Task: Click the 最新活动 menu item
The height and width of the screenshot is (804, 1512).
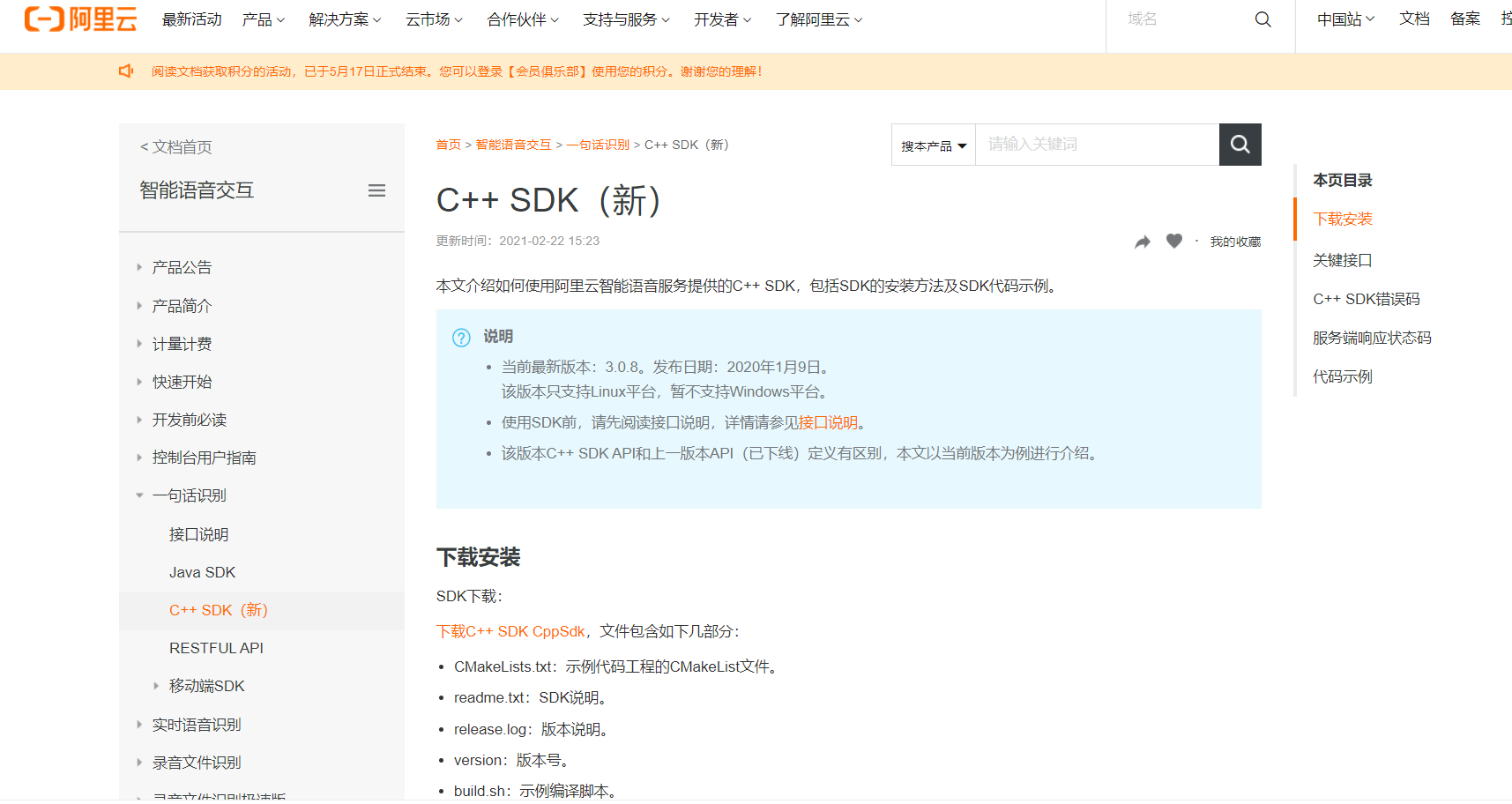Action: [x=192, y=19]
